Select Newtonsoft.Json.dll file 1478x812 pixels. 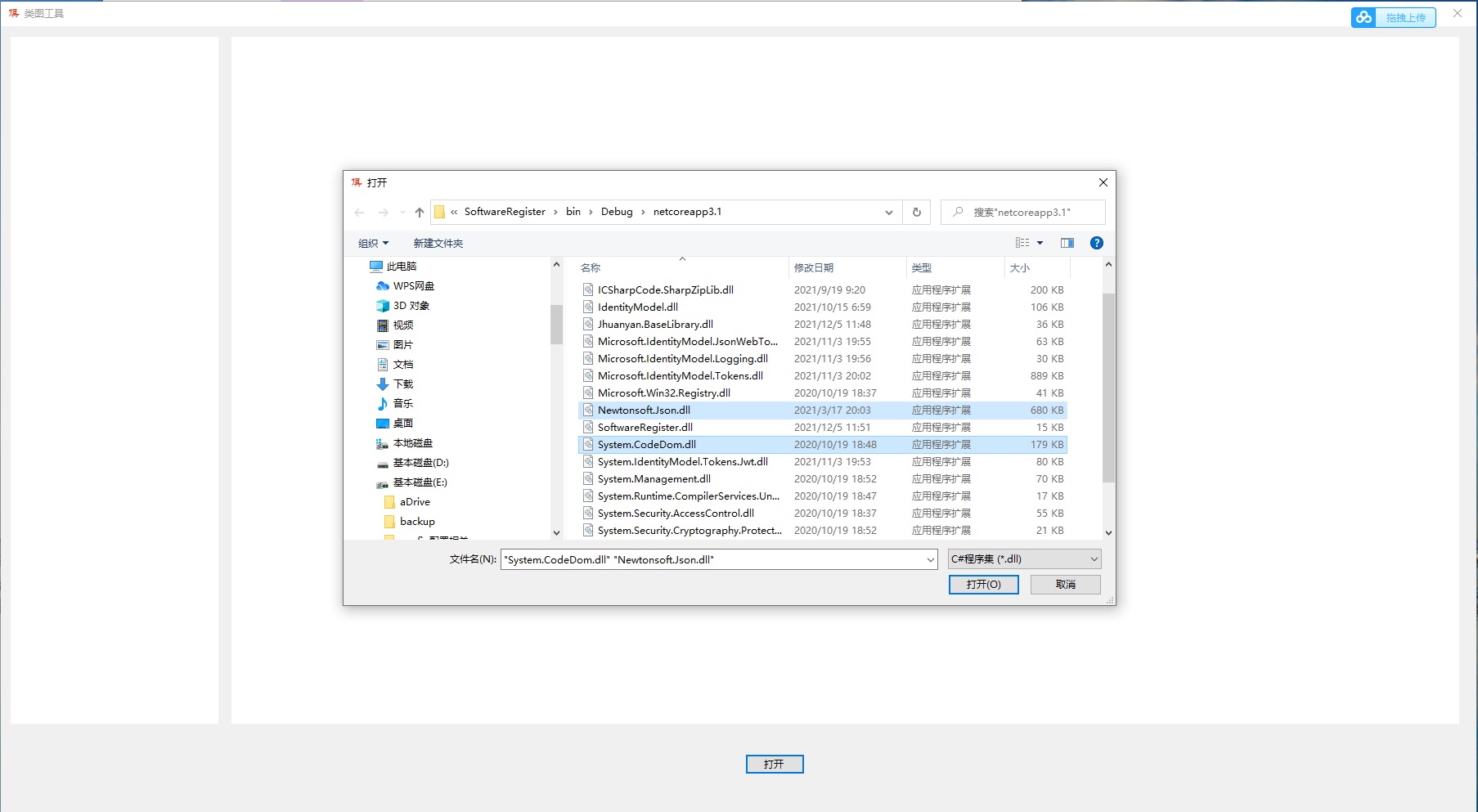pos(823,410)
